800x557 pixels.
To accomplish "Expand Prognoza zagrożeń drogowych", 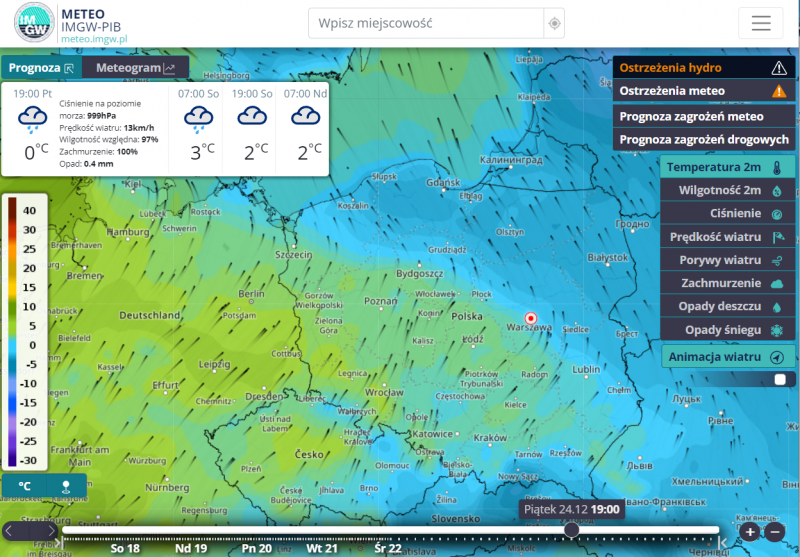I will 704,139.
